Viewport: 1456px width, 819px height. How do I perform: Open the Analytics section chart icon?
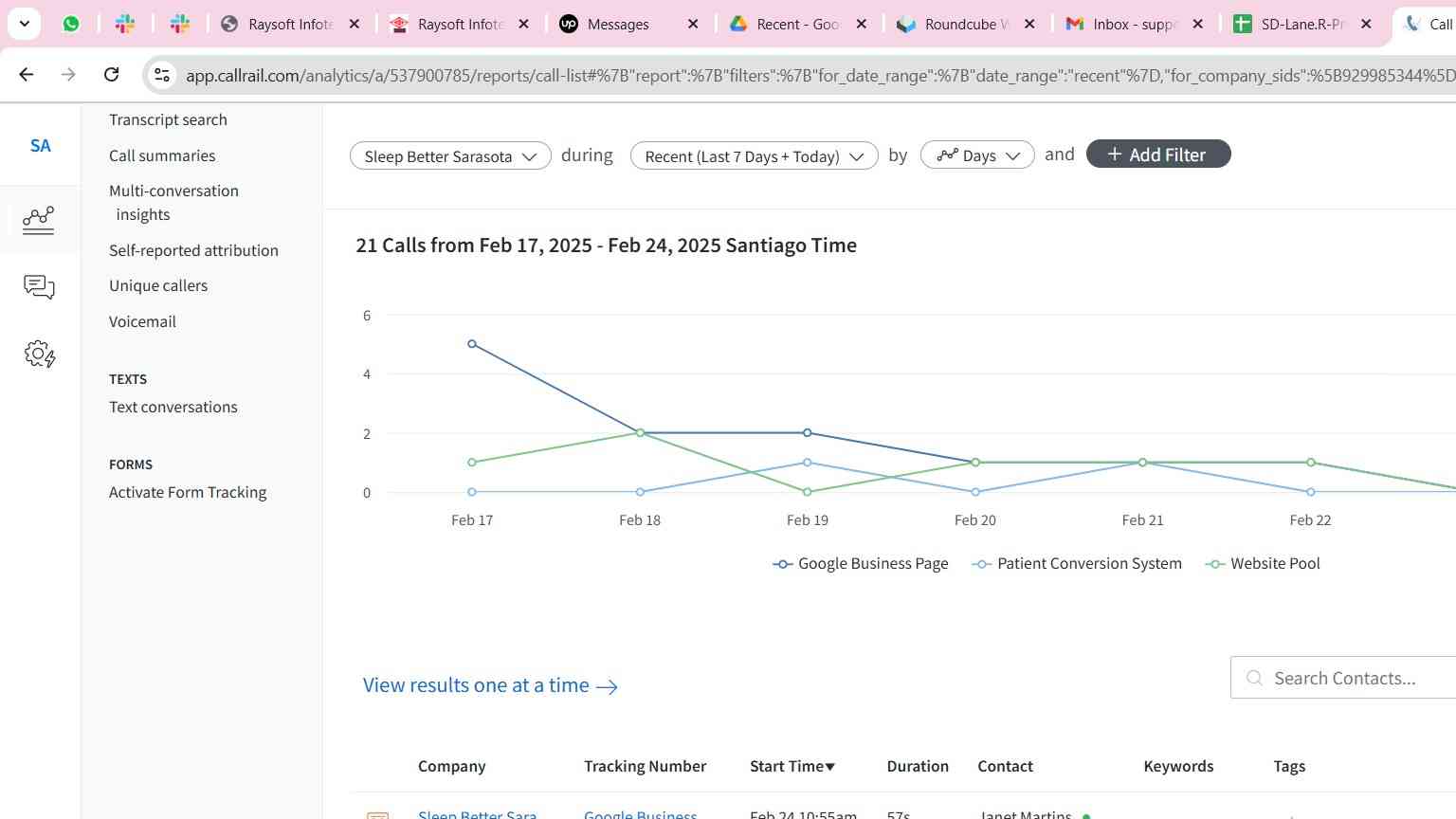tap(39, 220)
